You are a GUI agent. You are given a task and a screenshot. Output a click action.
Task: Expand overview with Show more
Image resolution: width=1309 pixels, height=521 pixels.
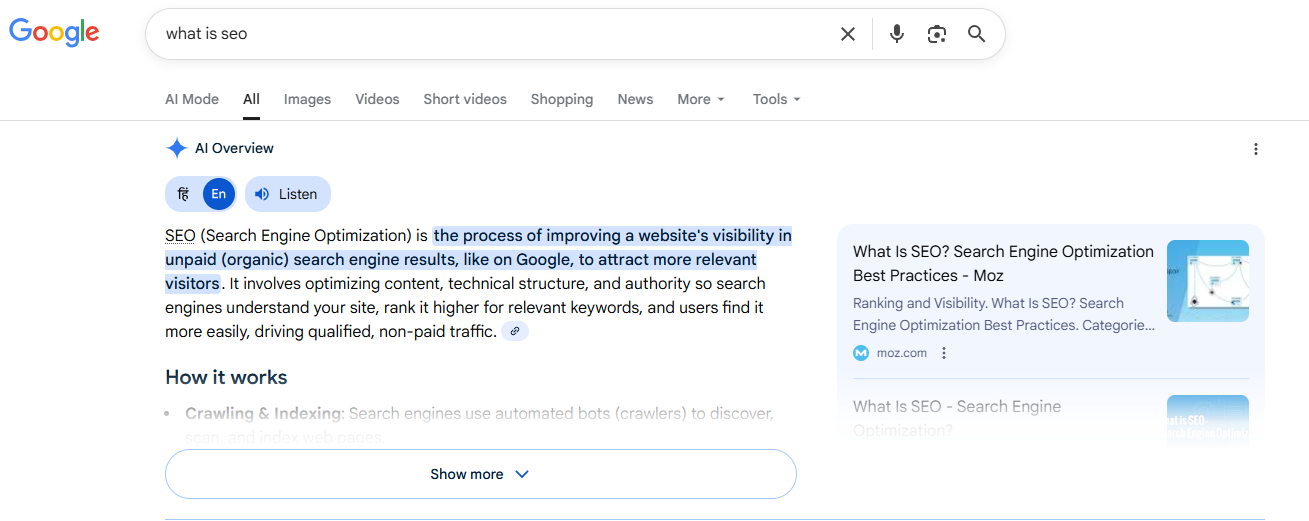(x=480, y=474)
